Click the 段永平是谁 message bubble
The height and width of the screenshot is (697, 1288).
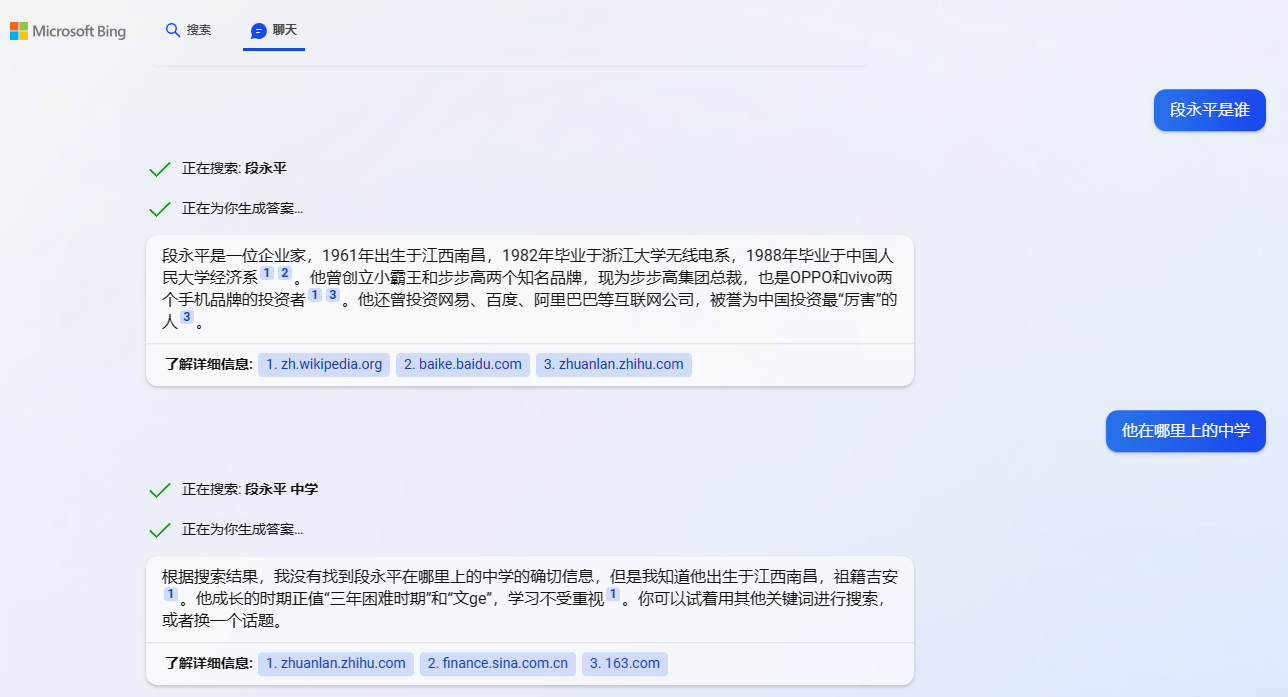(x=1209, y=110)
